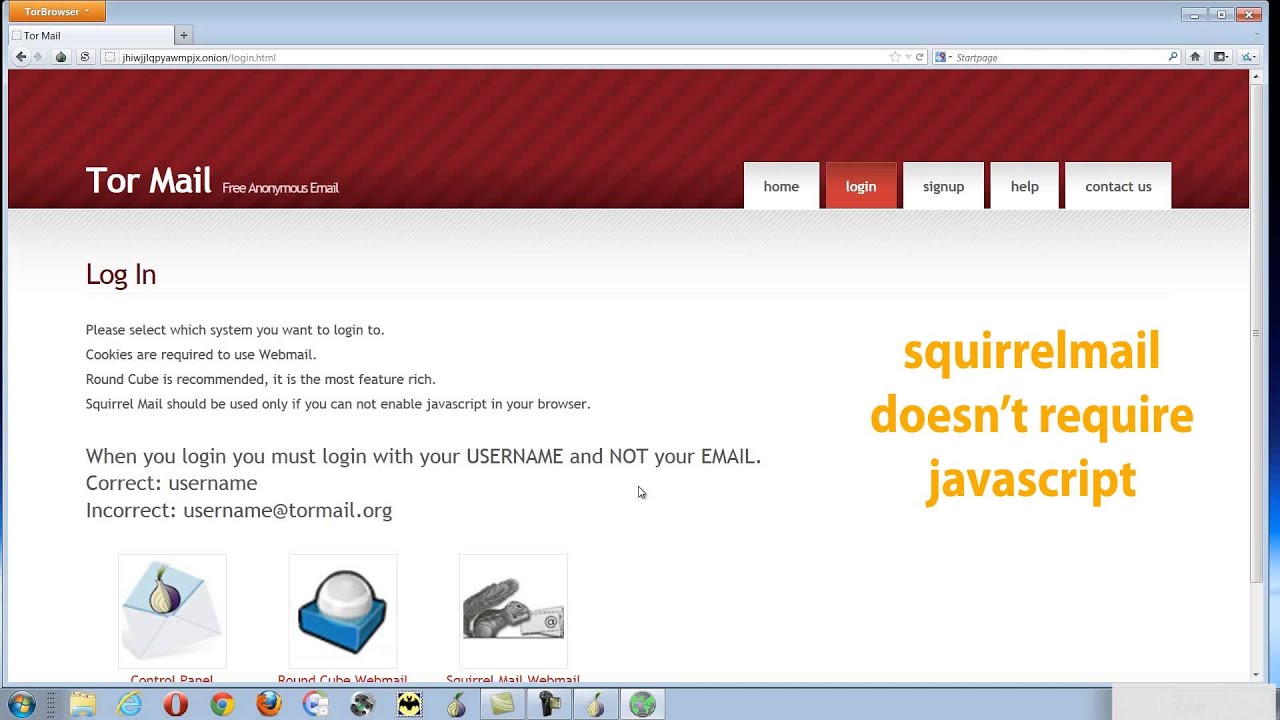
Task: Open The Bat! icon on taskbar
Action: click(x=409, y=705)
